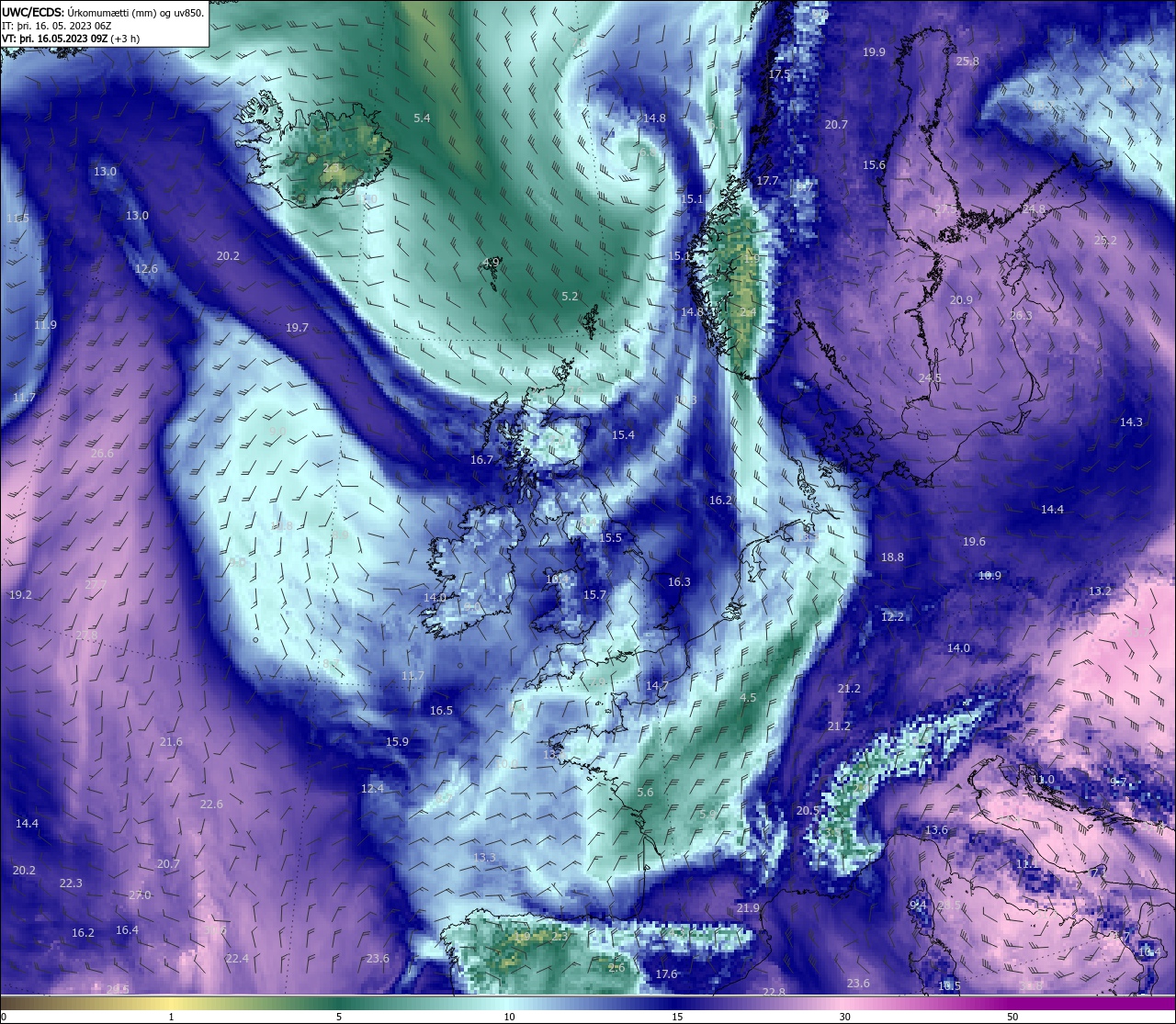Click the 18.8 value over northern Germany
This screenshot has height=1024, width=1176.
pos(892,557)
